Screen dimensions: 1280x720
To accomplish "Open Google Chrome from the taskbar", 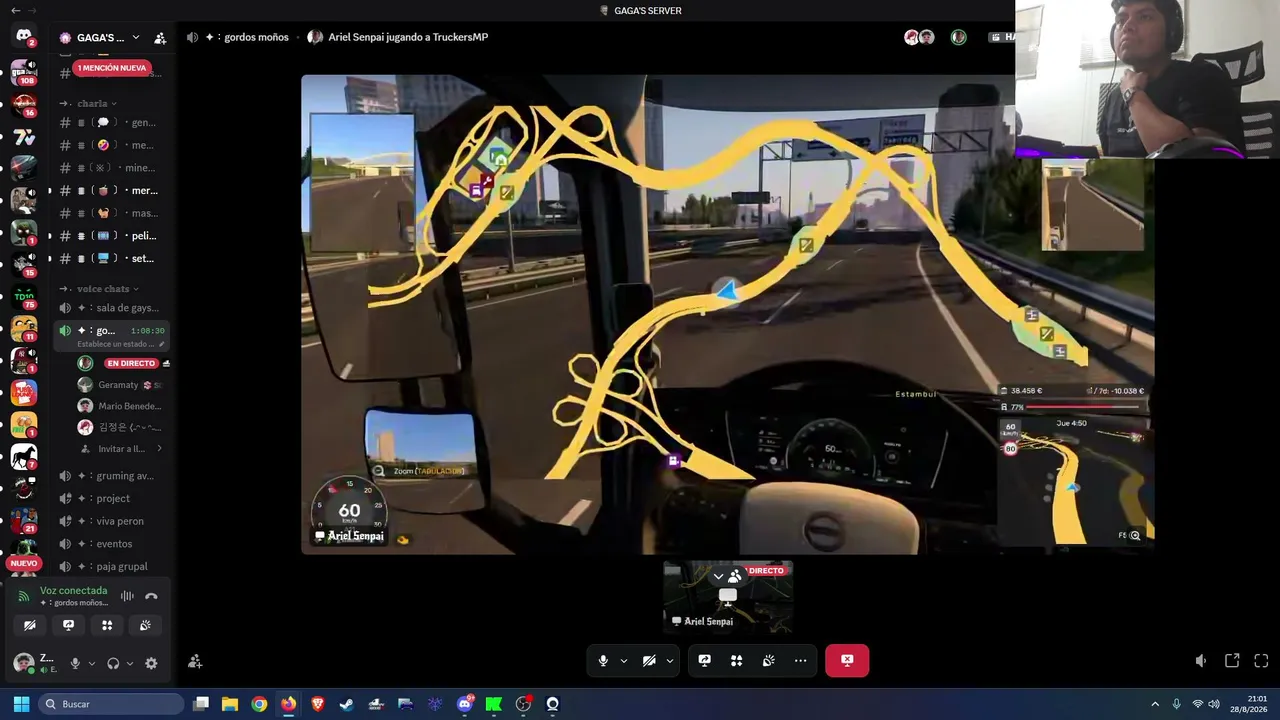I will click(x=259, y=704).
